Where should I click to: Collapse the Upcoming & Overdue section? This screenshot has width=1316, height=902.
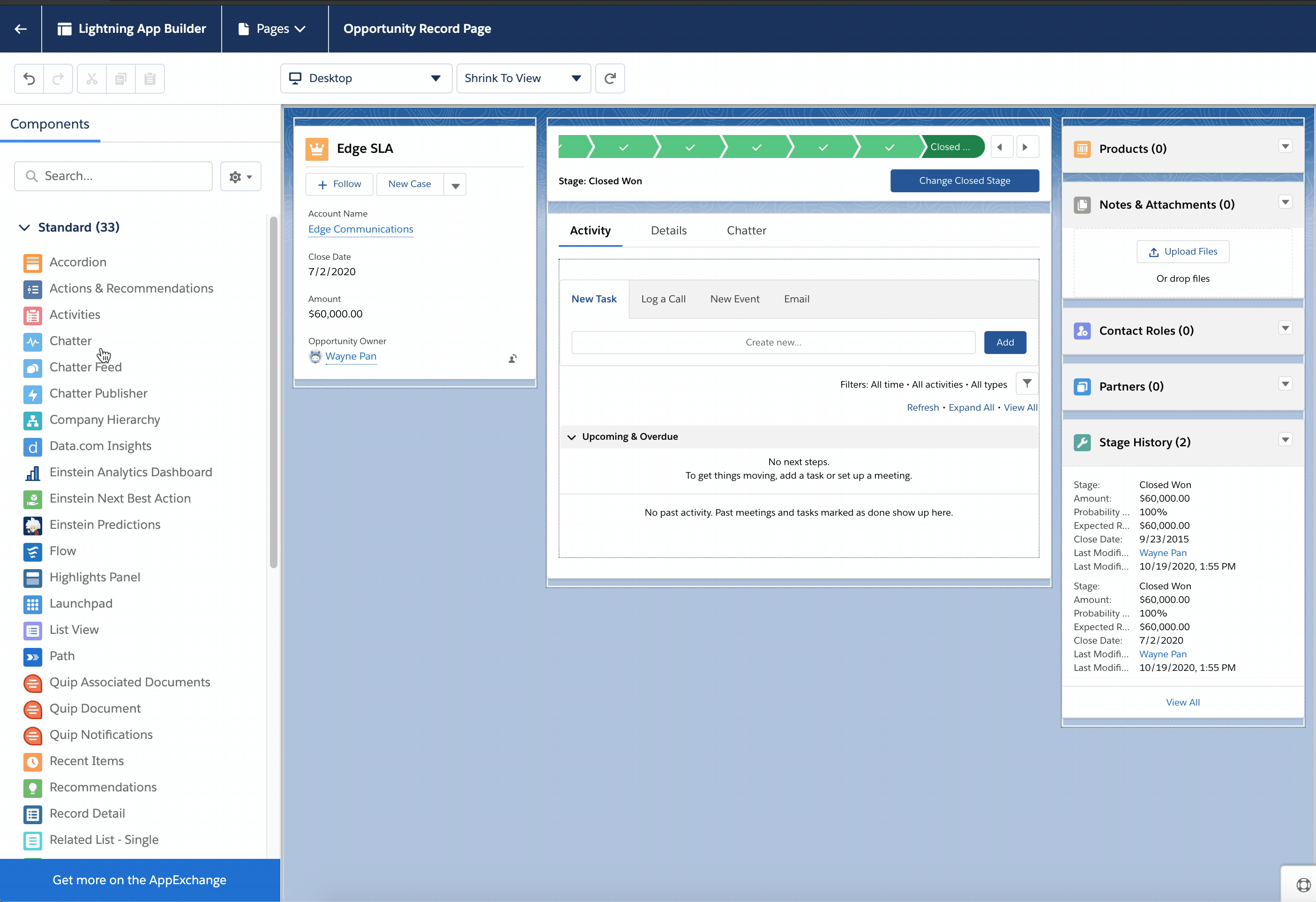click(571, 437)
